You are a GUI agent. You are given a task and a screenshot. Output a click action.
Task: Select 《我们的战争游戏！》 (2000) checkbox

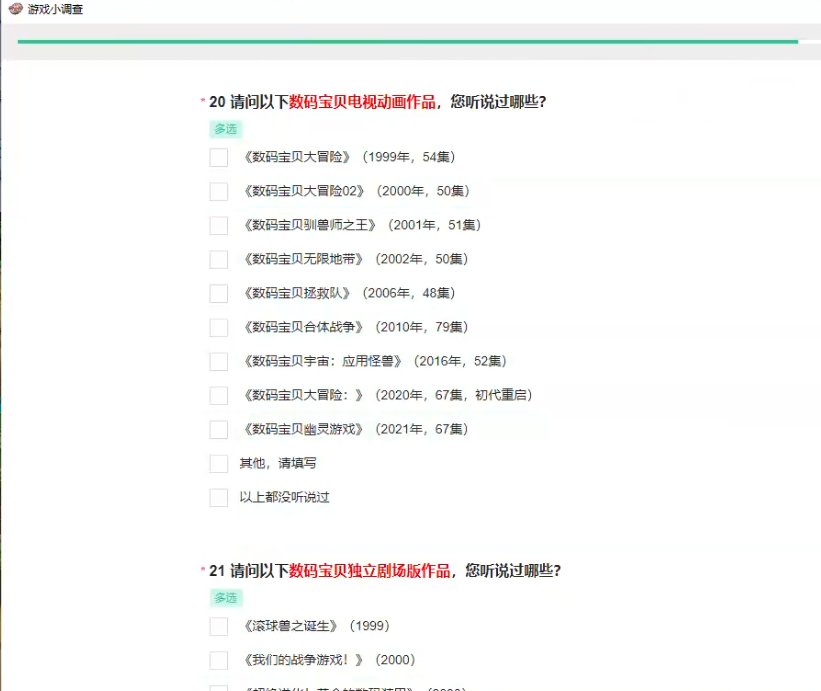tap(218, 660)
